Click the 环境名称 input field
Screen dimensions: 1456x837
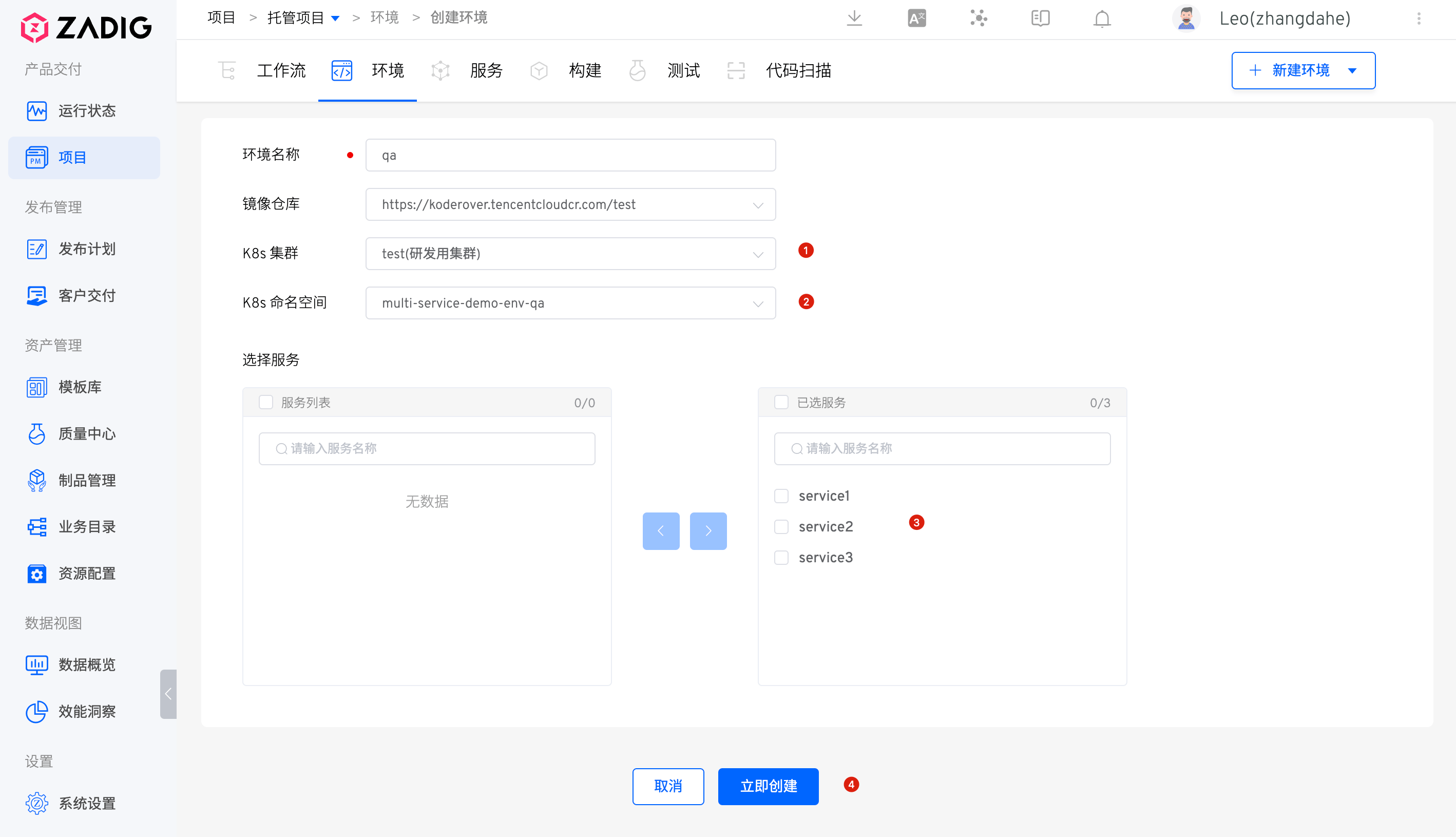[570, 155]
